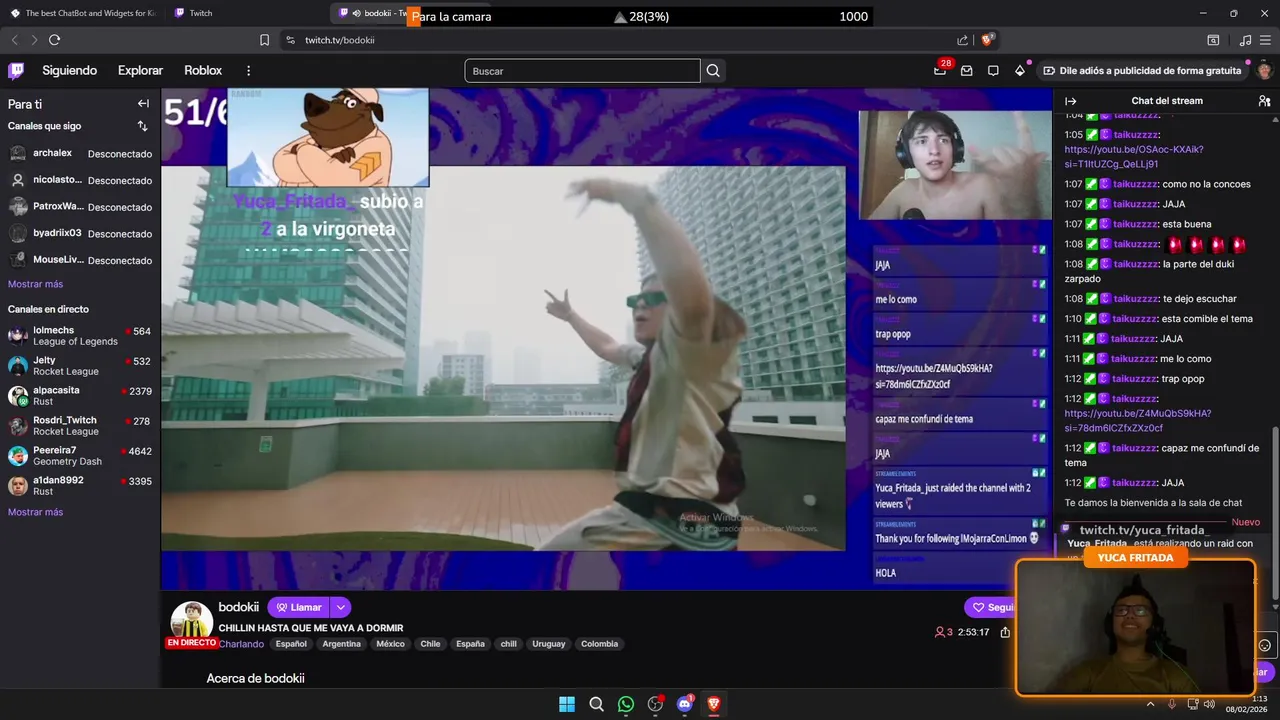This screenshot has width=1280, height=720.
Task: Expand Mostrar más under live channels
Action: tap(35, 512)
